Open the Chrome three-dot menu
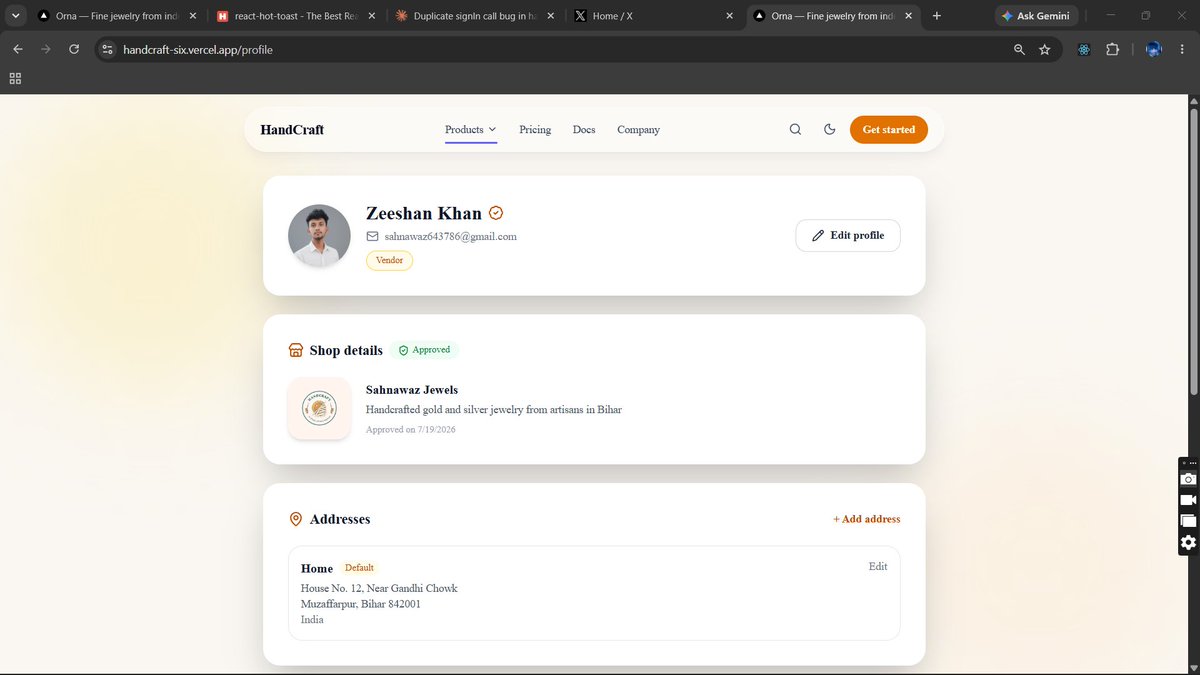Image resolution: width=1200 pixels, height=675 pixels. click(1183, 49)
